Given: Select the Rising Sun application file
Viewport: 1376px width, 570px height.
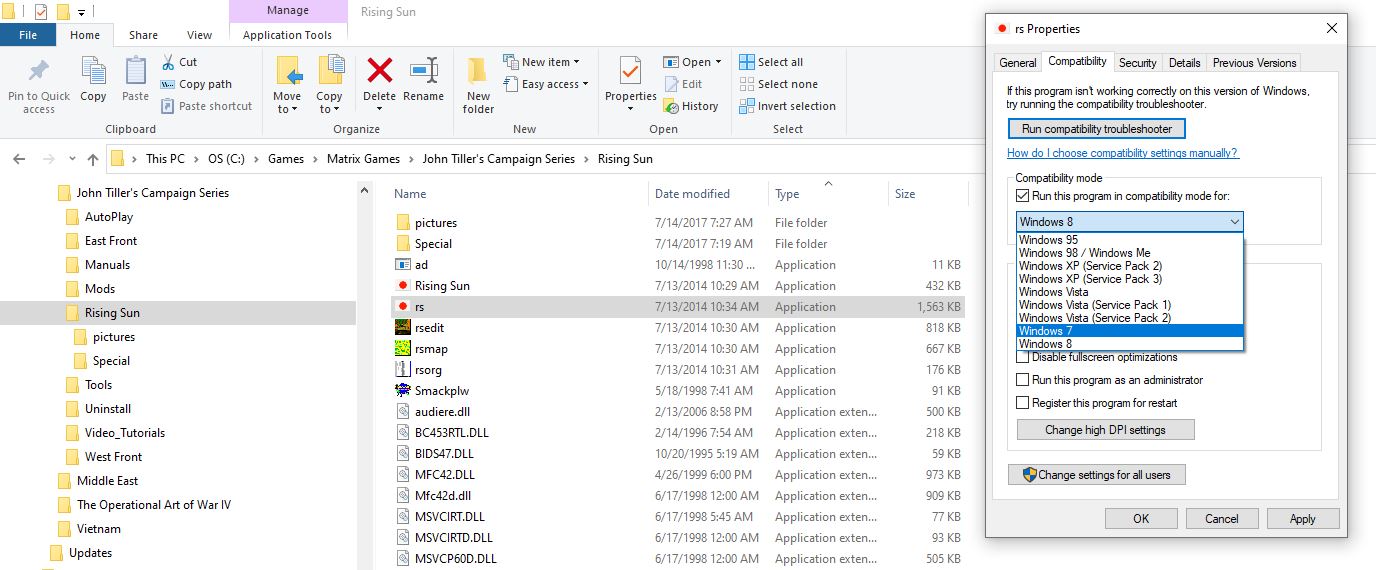Looking at the screenshot, I should pos(442,286).
